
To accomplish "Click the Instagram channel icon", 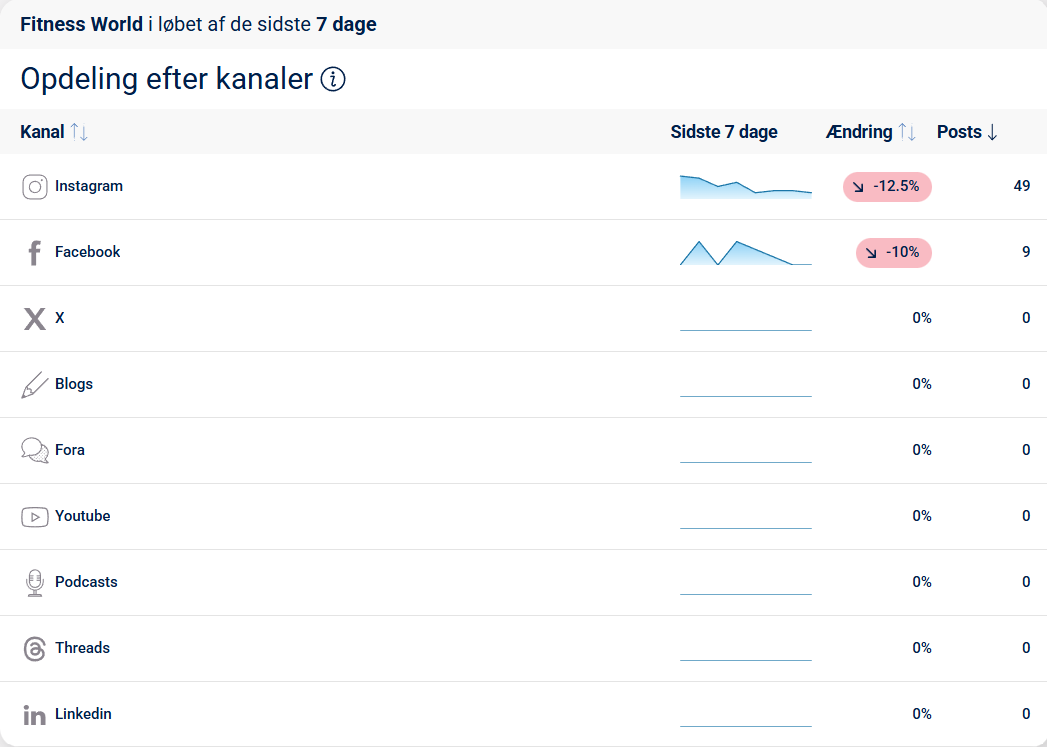I will click(x=35, y=187).
